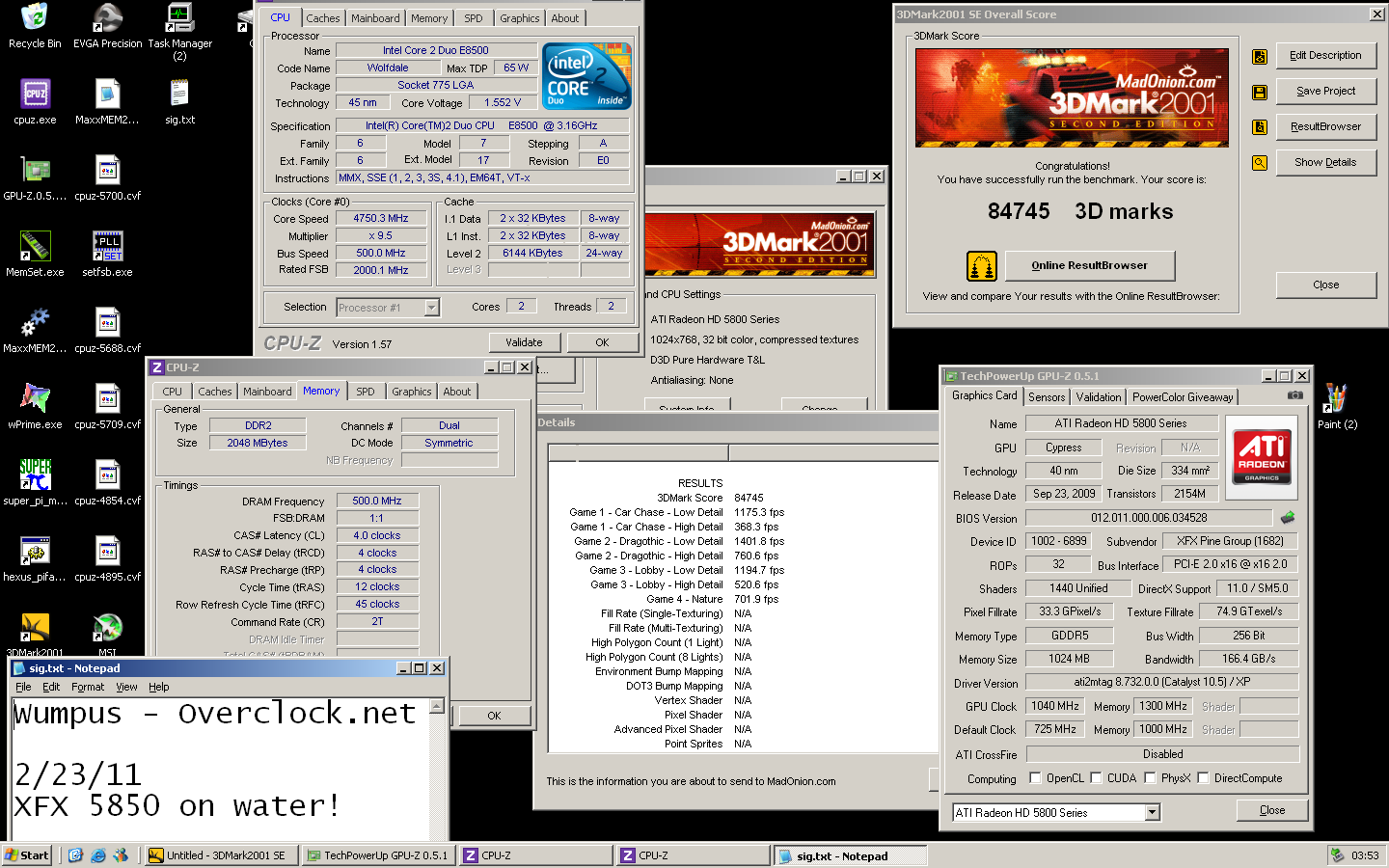Click Edit Description in 3DMark score window

(1326, 56)
